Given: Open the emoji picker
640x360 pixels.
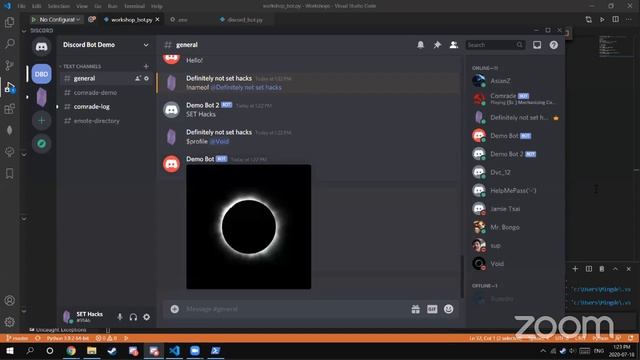Looking at the screenshot, I should click(449, 309).
